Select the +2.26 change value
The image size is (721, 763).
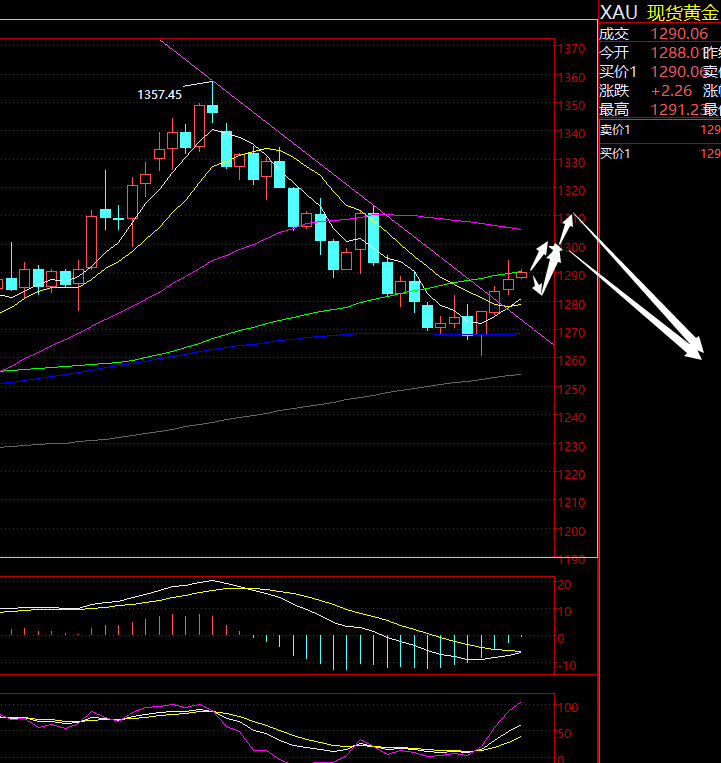671,91
